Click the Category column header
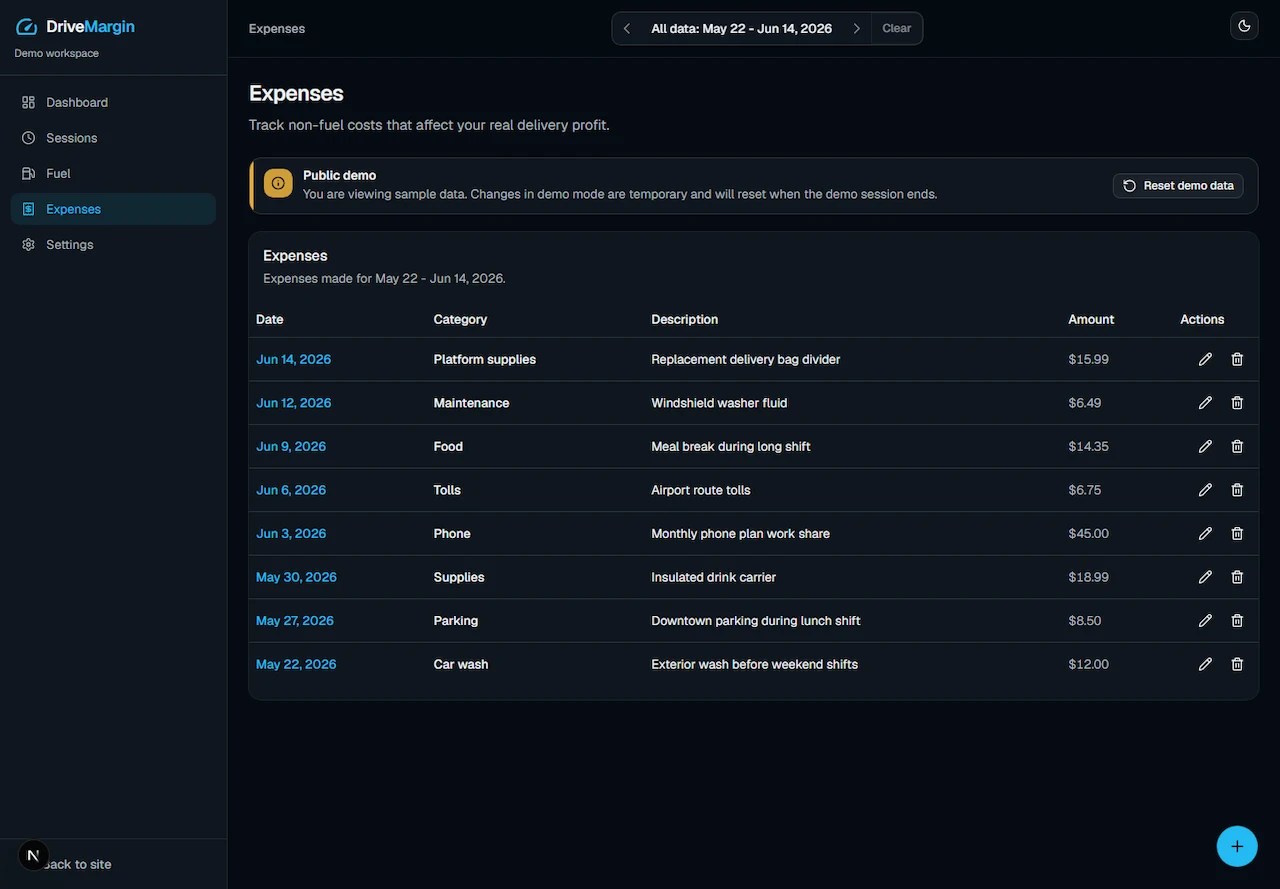This screenshot has height=889, width=1280. [x=460, y=319]
